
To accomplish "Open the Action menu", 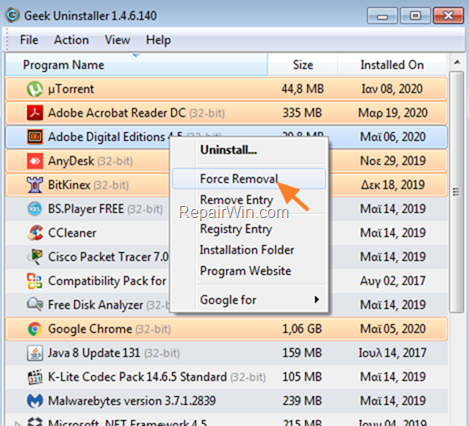I will tap(71, 40).
